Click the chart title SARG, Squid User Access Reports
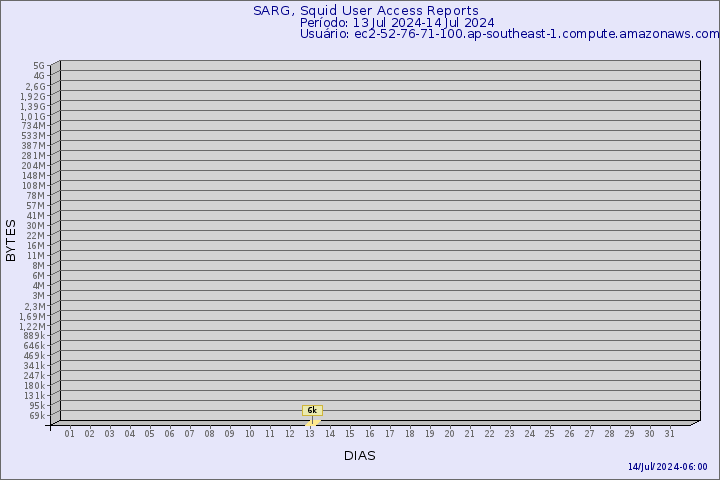 (366, 11)
